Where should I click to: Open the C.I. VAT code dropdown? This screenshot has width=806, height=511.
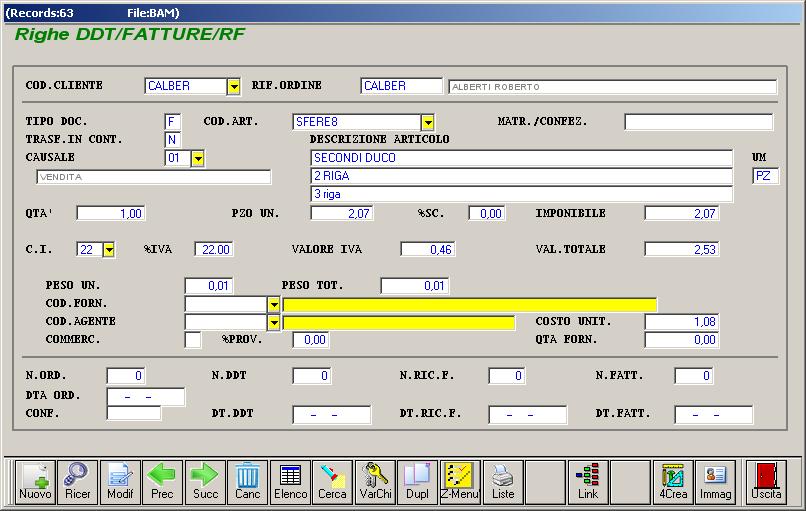pos(108,250)
